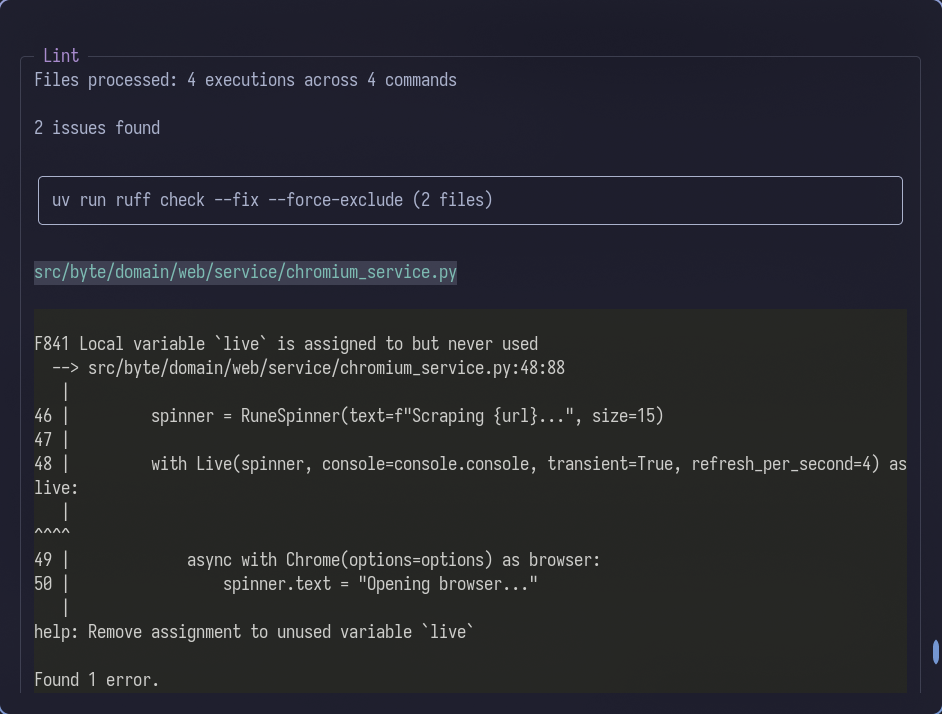The height and width of the screenshot is (714, 942).
Task: Click the caret markers under the error
Action: click(51, 531)
